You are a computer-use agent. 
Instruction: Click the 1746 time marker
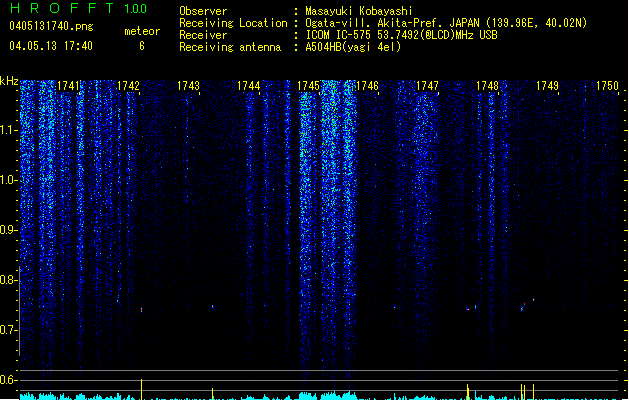click(x=367, y=86)
